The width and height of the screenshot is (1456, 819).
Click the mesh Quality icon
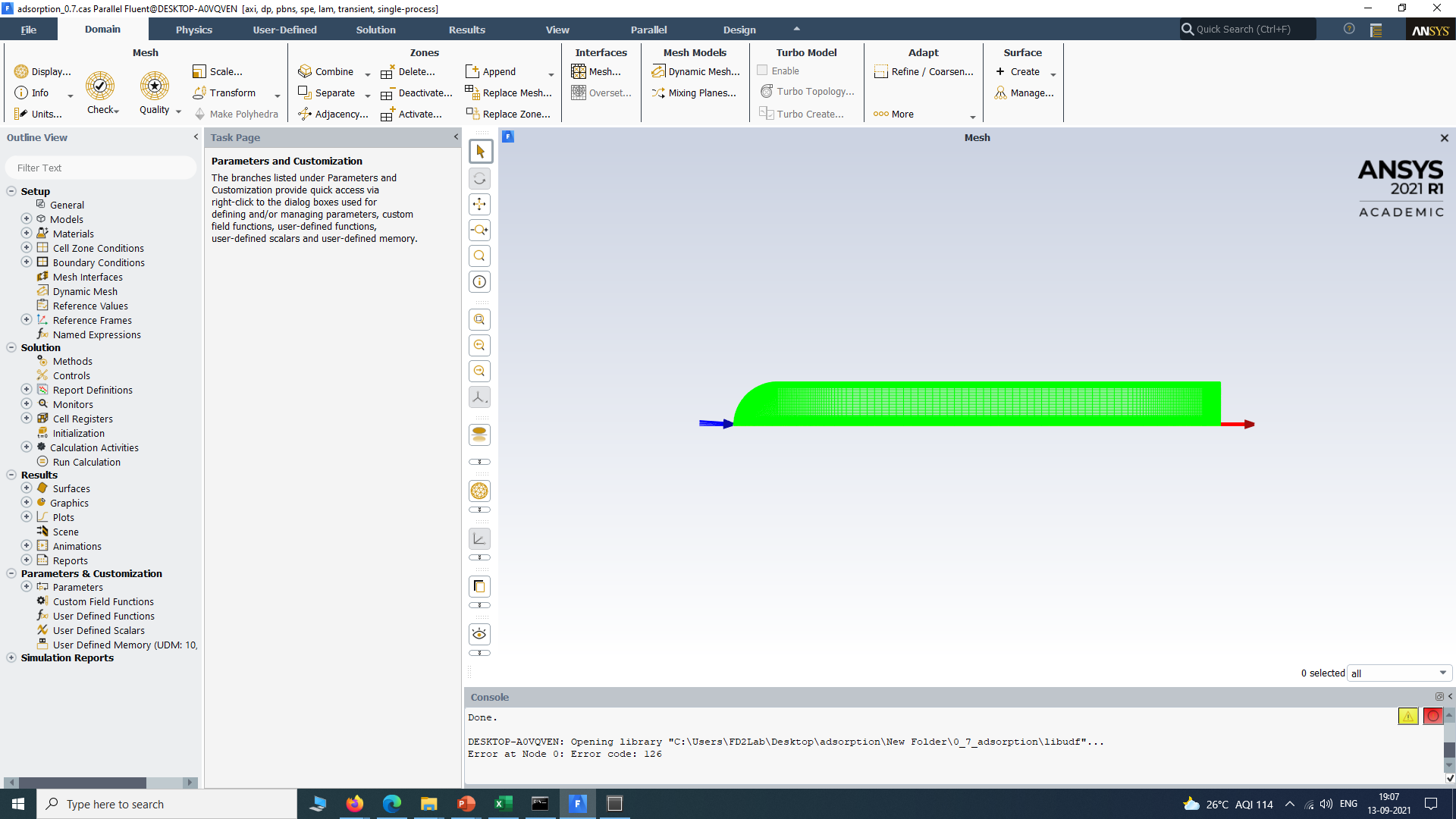[155, 86]
